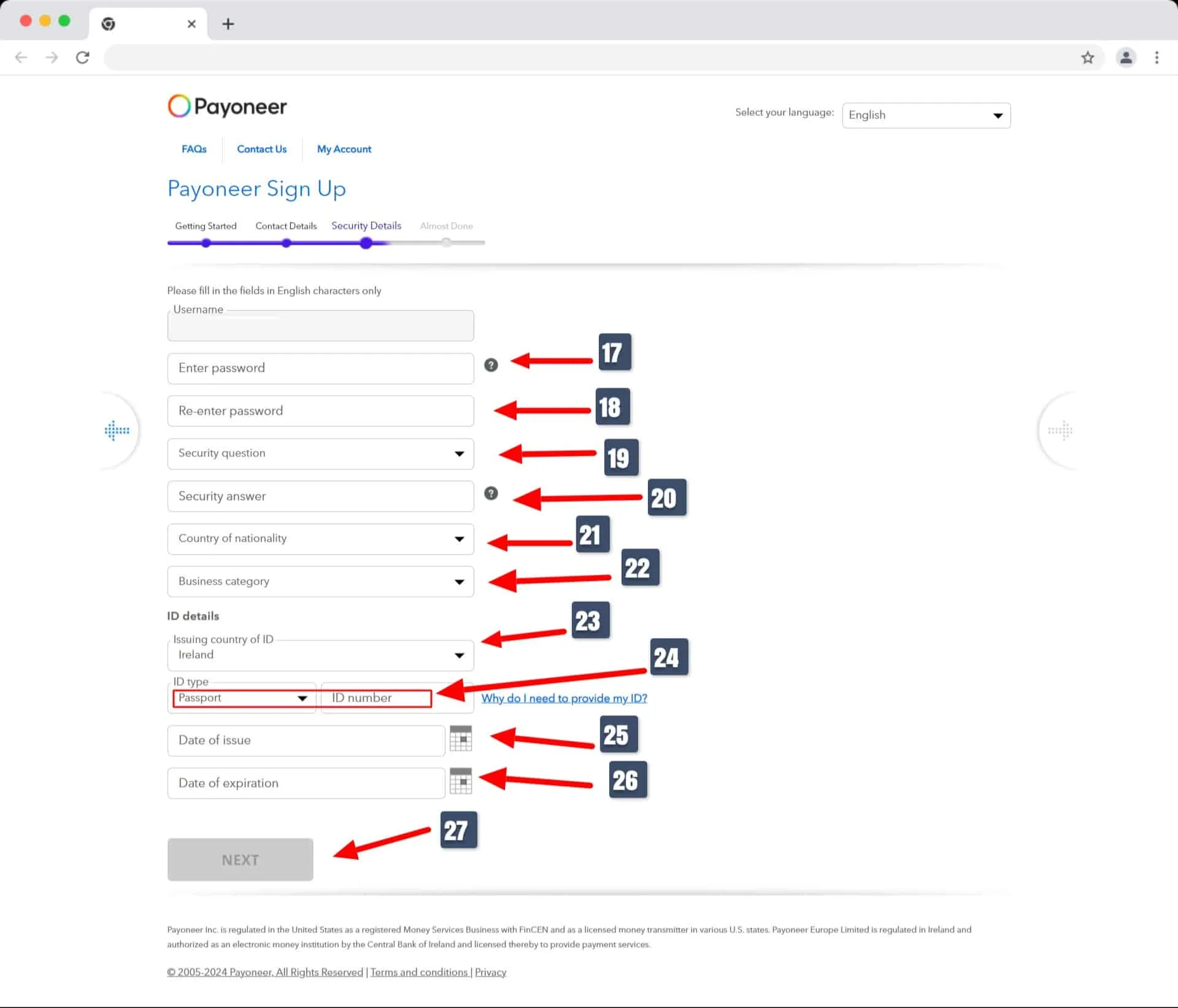Open the Privacy footer link
1178x1008 pixels.
click(490, 972)
